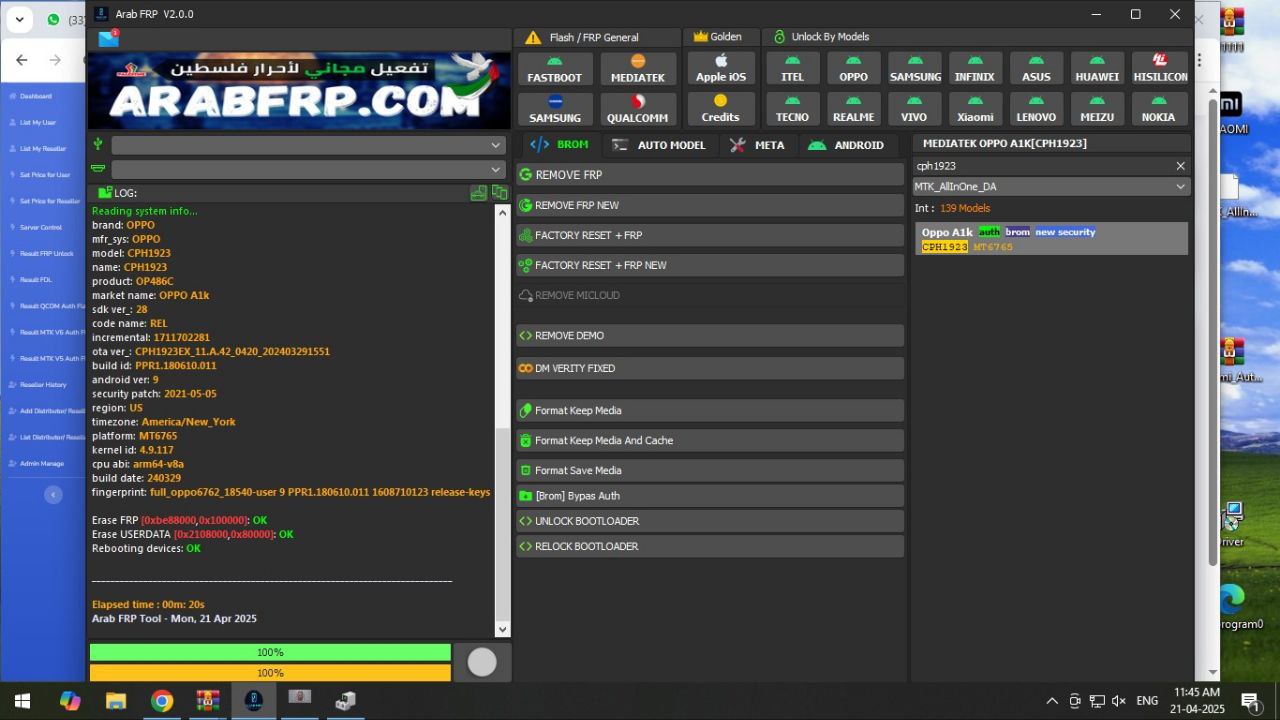Open the Credits button
This screenshot has height=720, width=1280.
[x=720, y=109]
